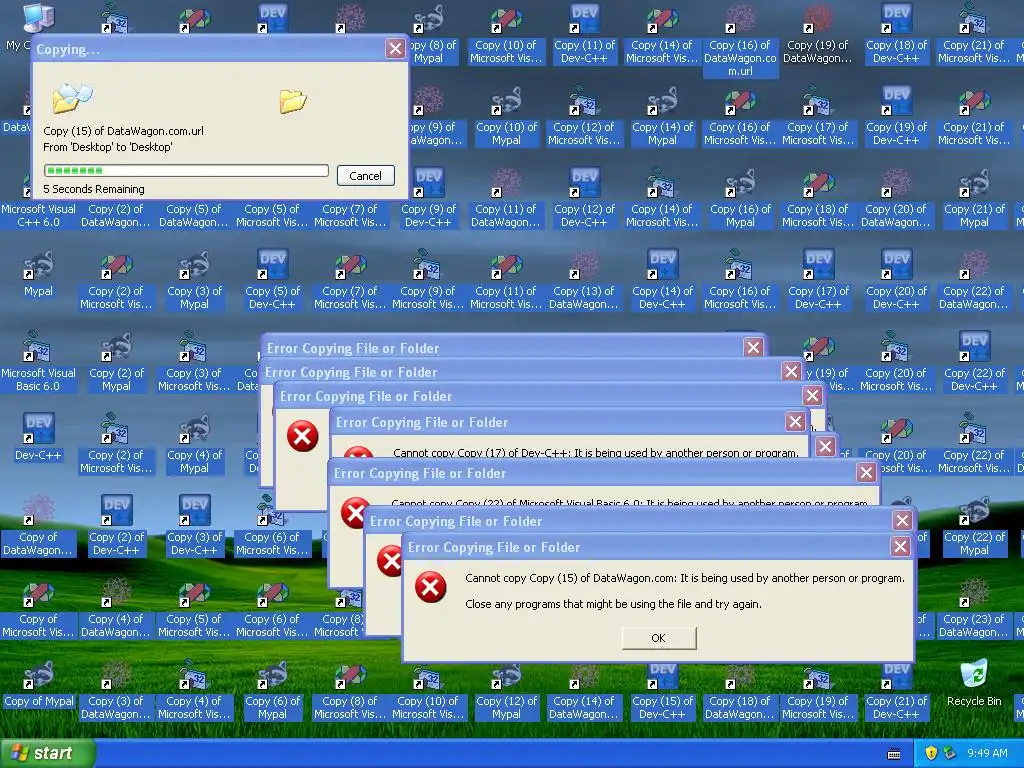The height and width of the screenshot is (768, 1024).
Task: Select the Copy of DataWagon shortcut
Action: (x=38, y=526)
